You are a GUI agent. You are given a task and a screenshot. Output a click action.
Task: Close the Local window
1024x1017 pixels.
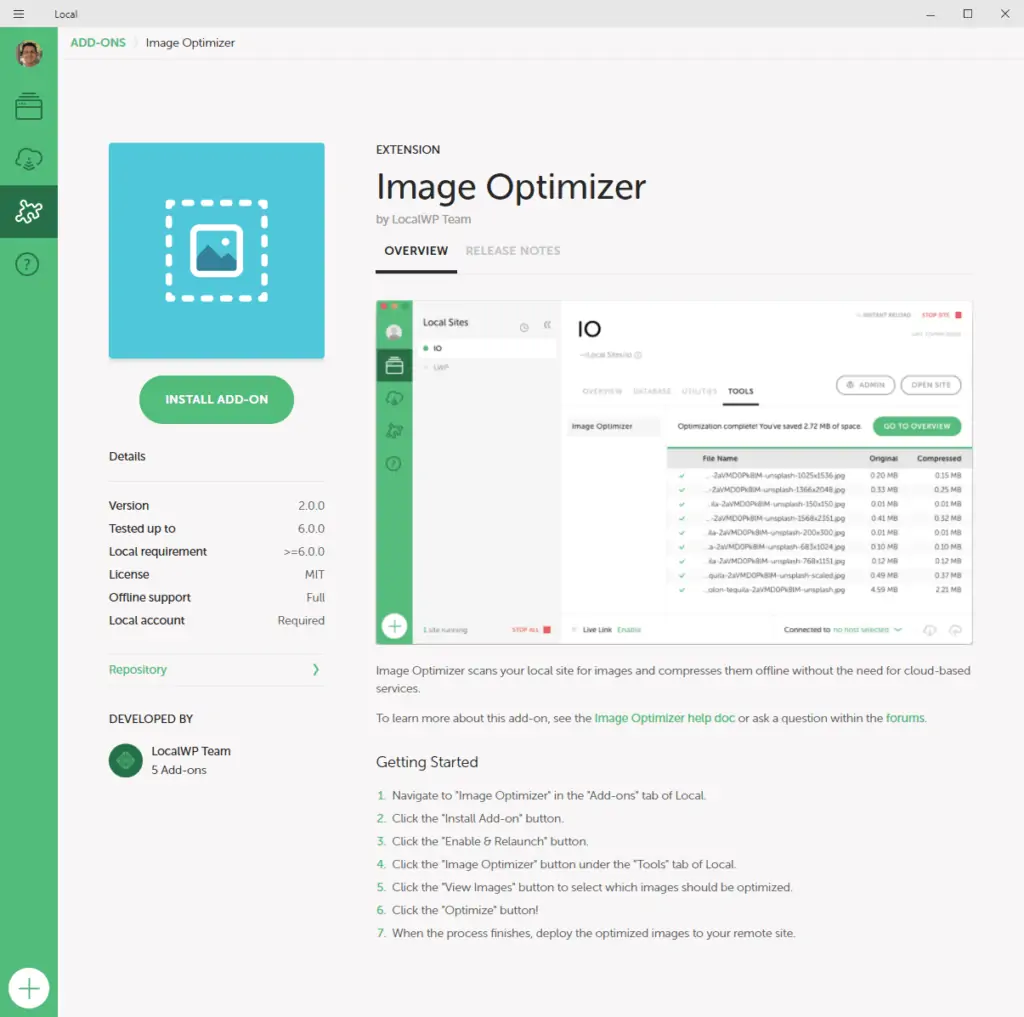click(x=1005, y=14)
